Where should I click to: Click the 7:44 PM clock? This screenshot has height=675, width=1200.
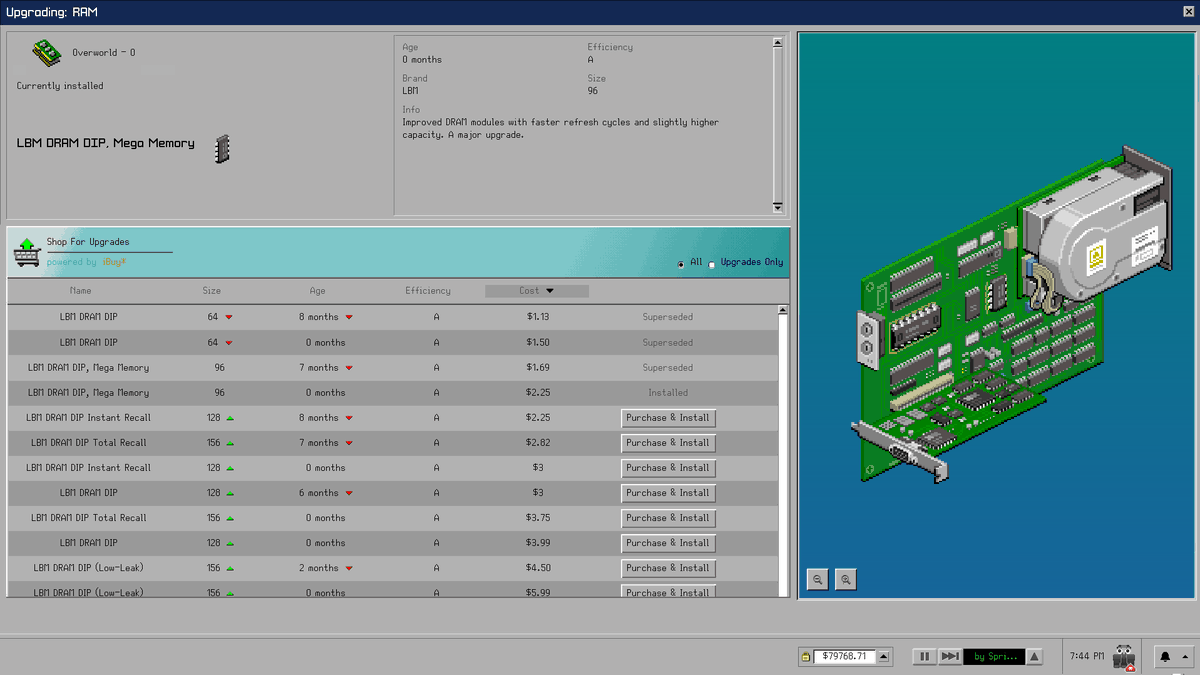1086,657
